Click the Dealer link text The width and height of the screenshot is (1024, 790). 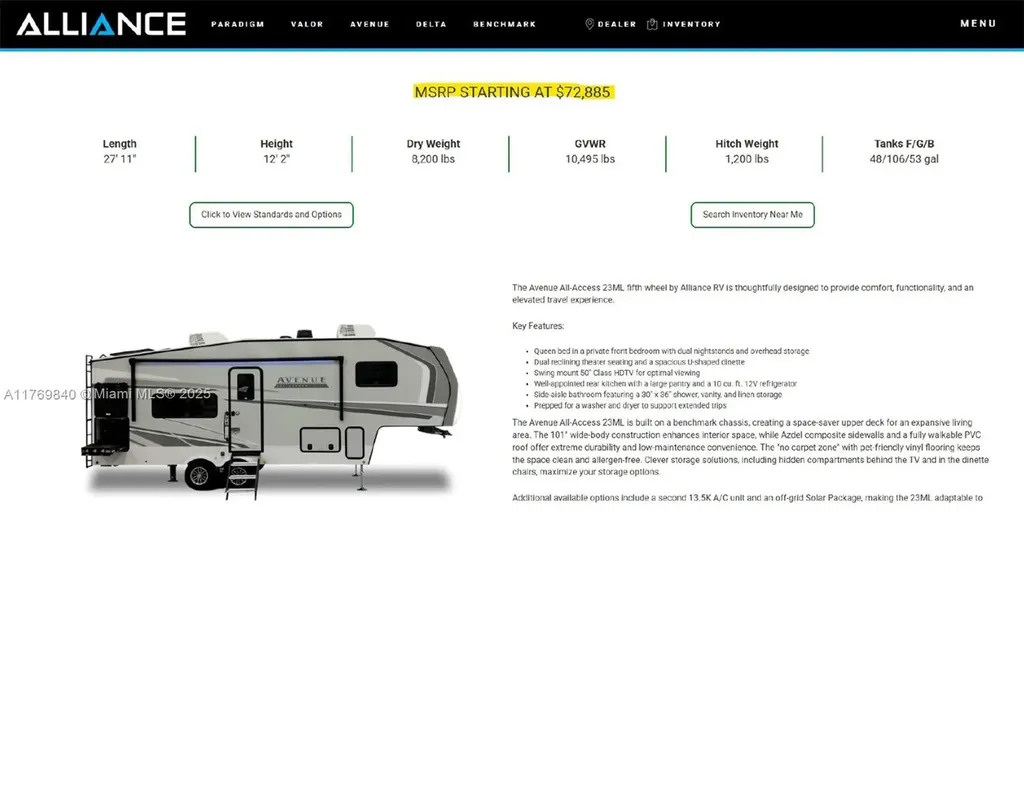coord(617,24)
